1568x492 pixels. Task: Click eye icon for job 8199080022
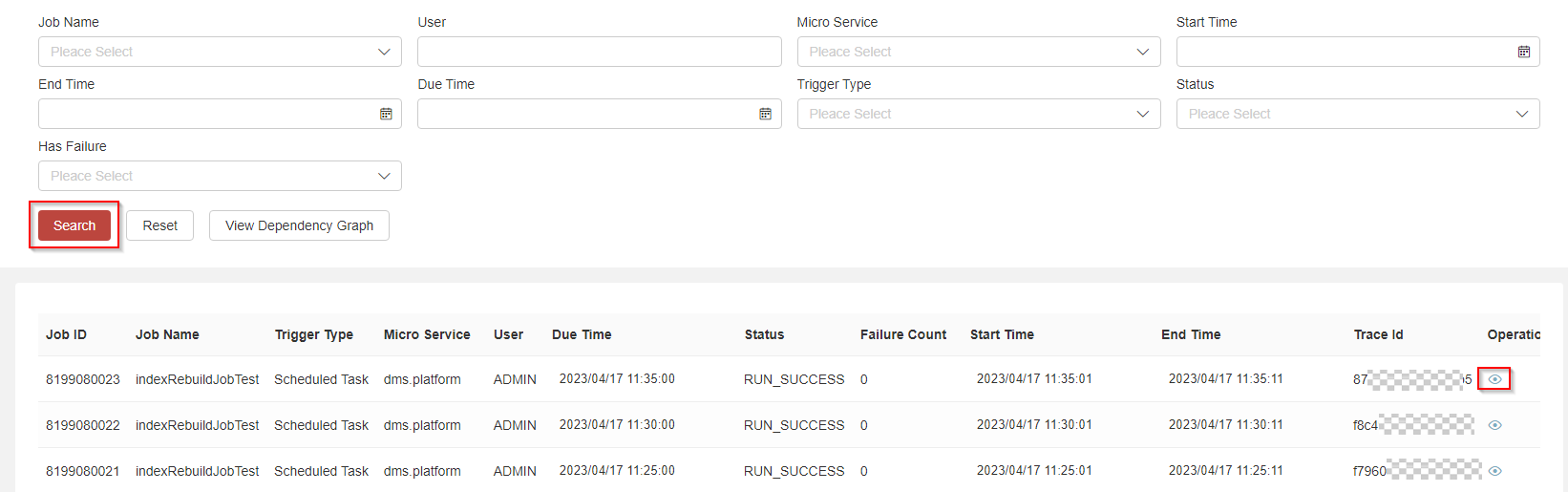click(1494, 425)
